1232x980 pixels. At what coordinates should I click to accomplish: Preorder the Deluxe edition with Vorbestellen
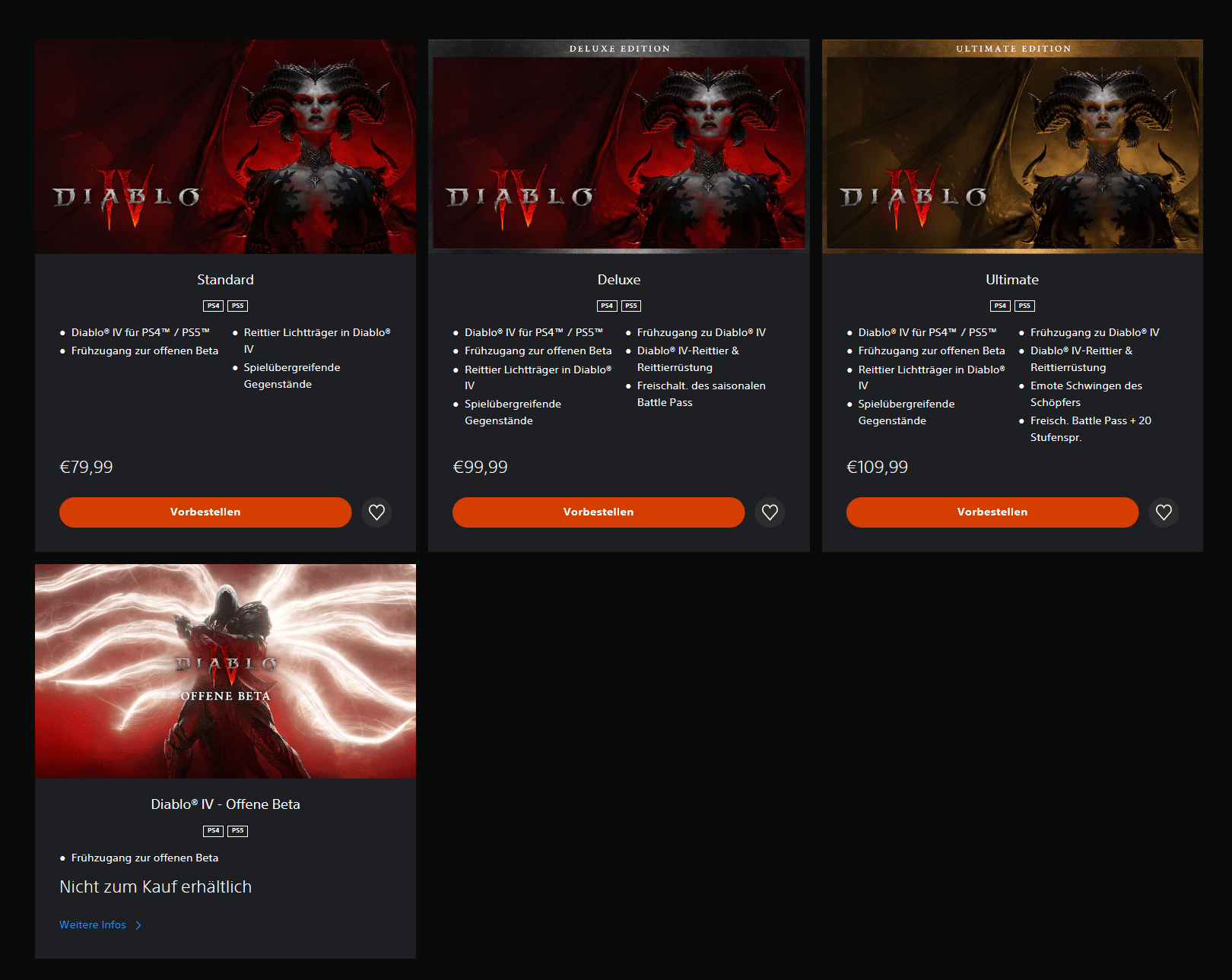pos(599,512)
